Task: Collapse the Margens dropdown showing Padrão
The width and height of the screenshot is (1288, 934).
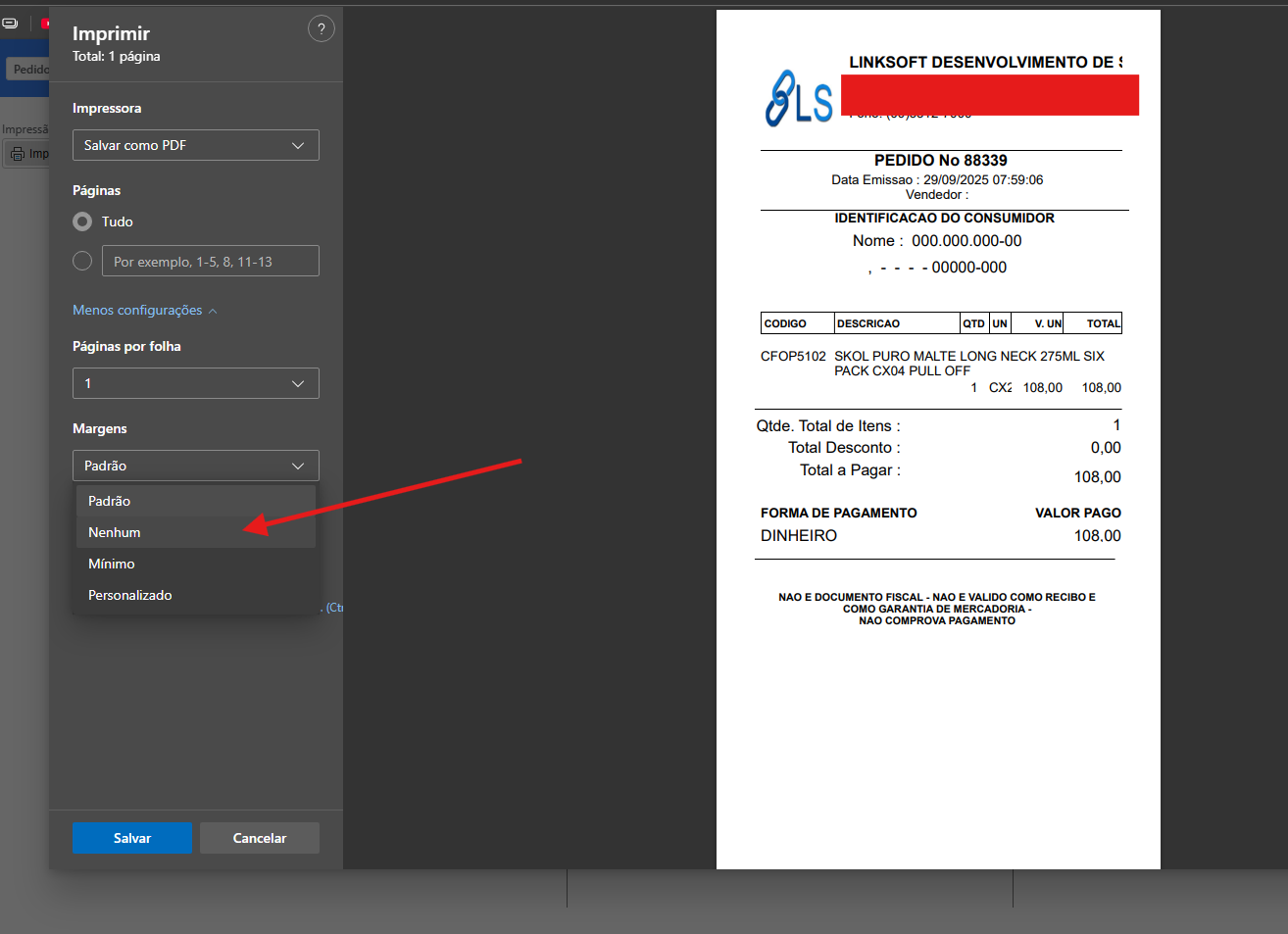Action: tap(195, 466)
